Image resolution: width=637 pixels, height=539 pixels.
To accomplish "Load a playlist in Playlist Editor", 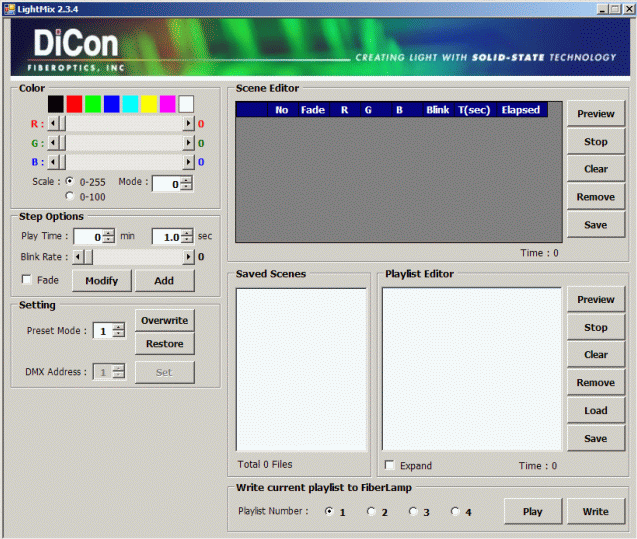I will 595,411.
